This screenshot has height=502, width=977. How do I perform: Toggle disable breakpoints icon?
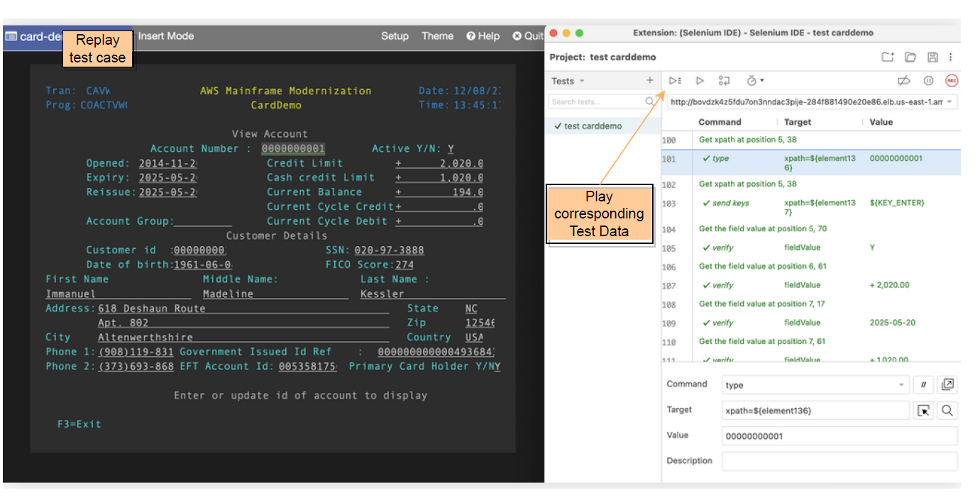pyautogui.click(x=905, y=80)
